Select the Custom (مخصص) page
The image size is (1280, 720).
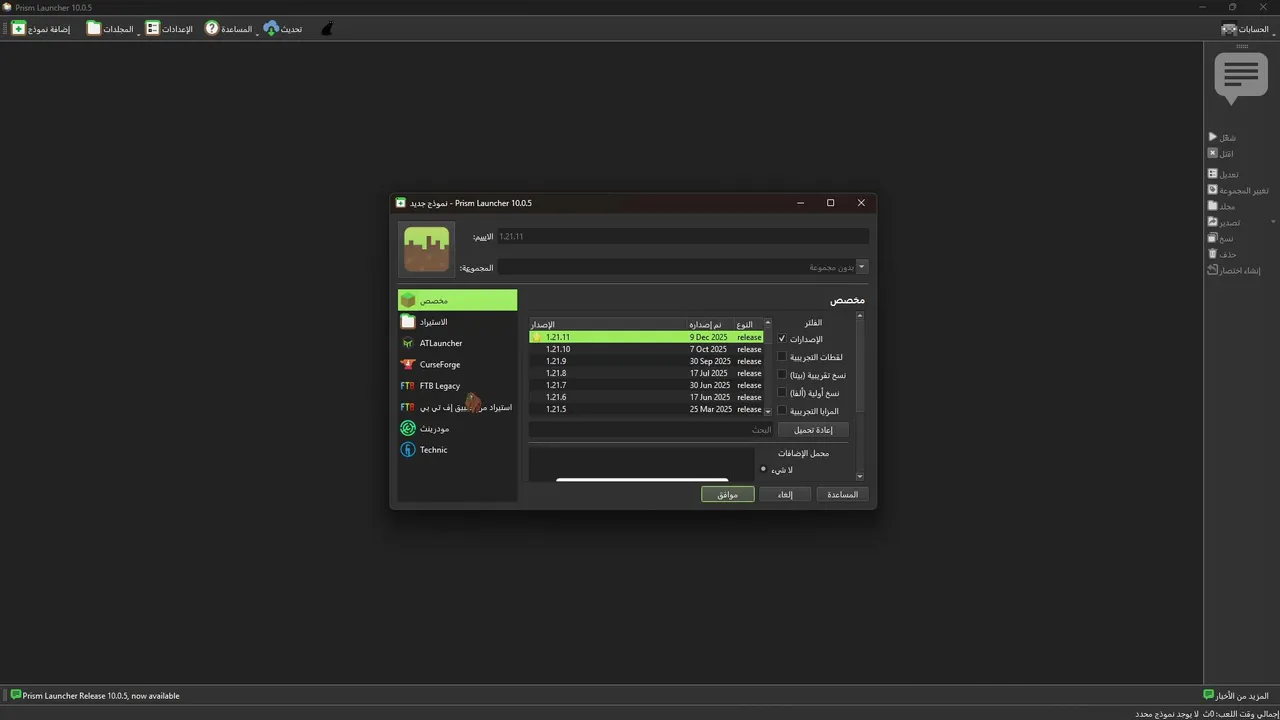coord(457,300)
